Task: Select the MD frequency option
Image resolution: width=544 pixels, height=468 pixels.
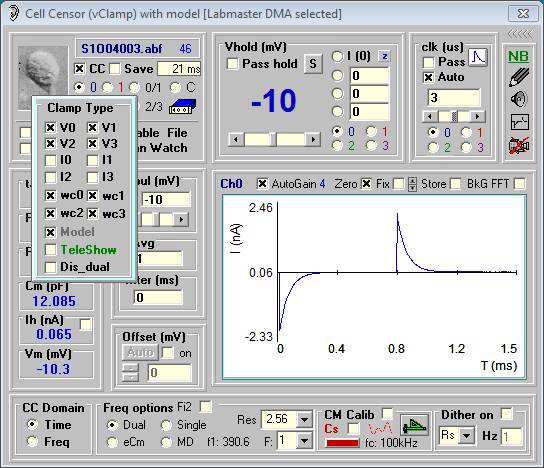Action: (x=166, y=442)
